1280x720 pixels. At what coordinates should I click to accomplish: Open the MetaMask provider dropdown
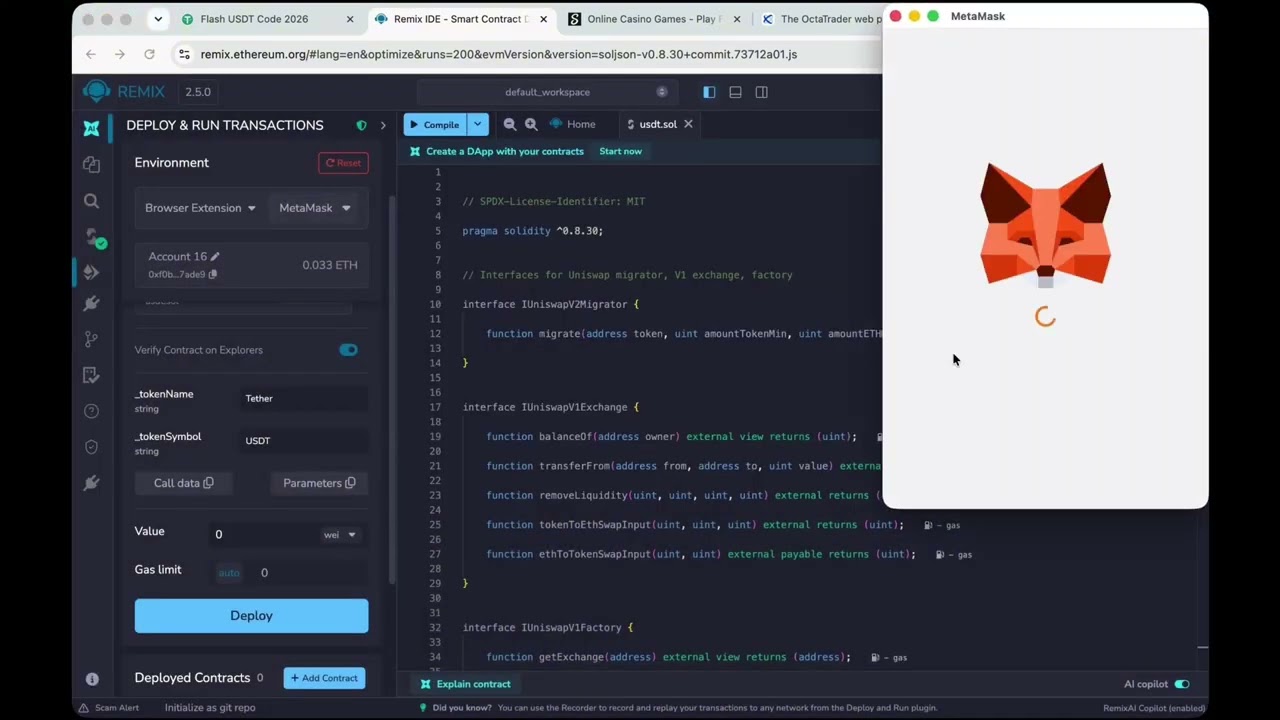click(x=315, y=208)
